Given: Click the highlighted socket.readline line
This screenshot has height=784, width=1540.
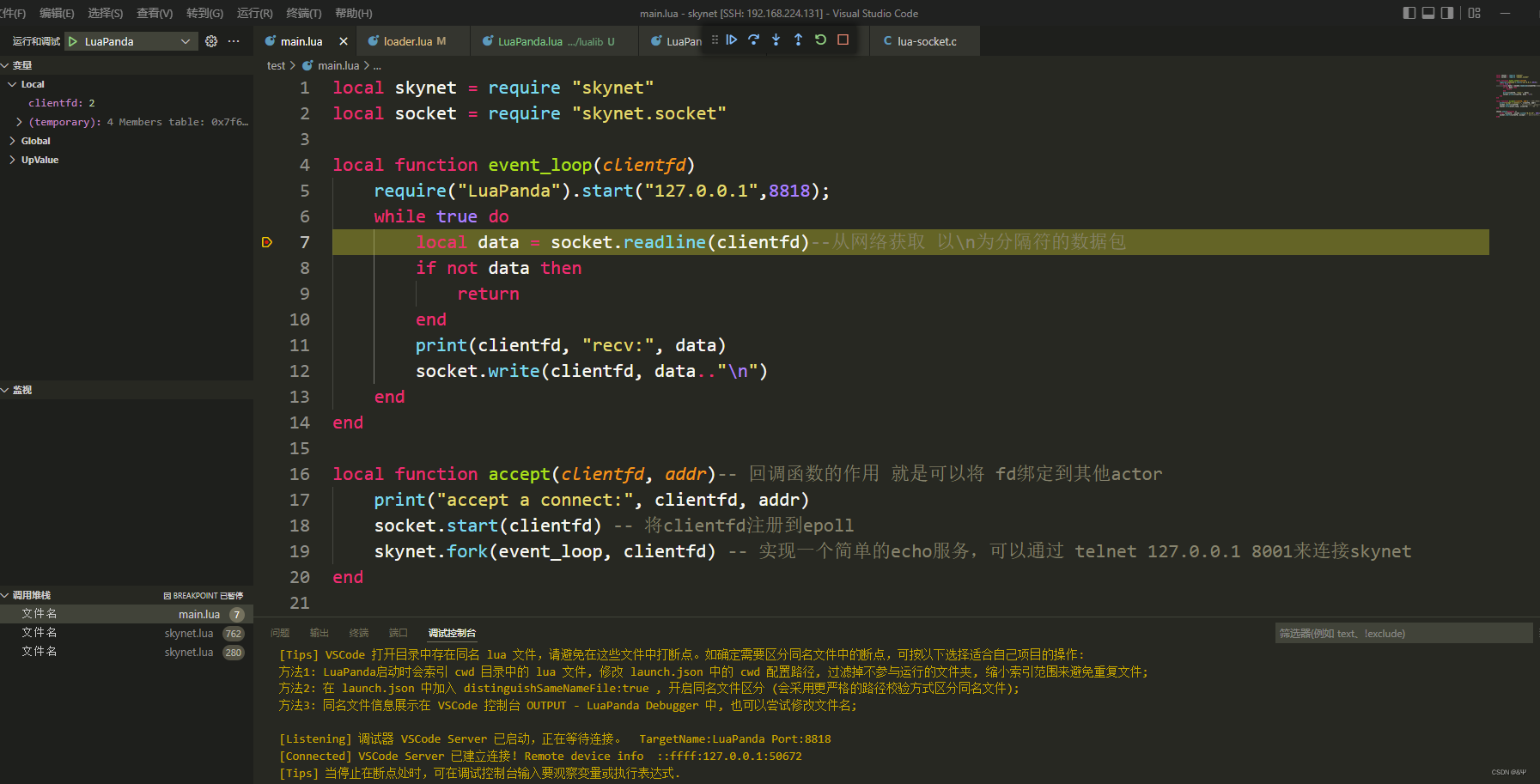Looking at the screenshot, I should coord(910,242).
